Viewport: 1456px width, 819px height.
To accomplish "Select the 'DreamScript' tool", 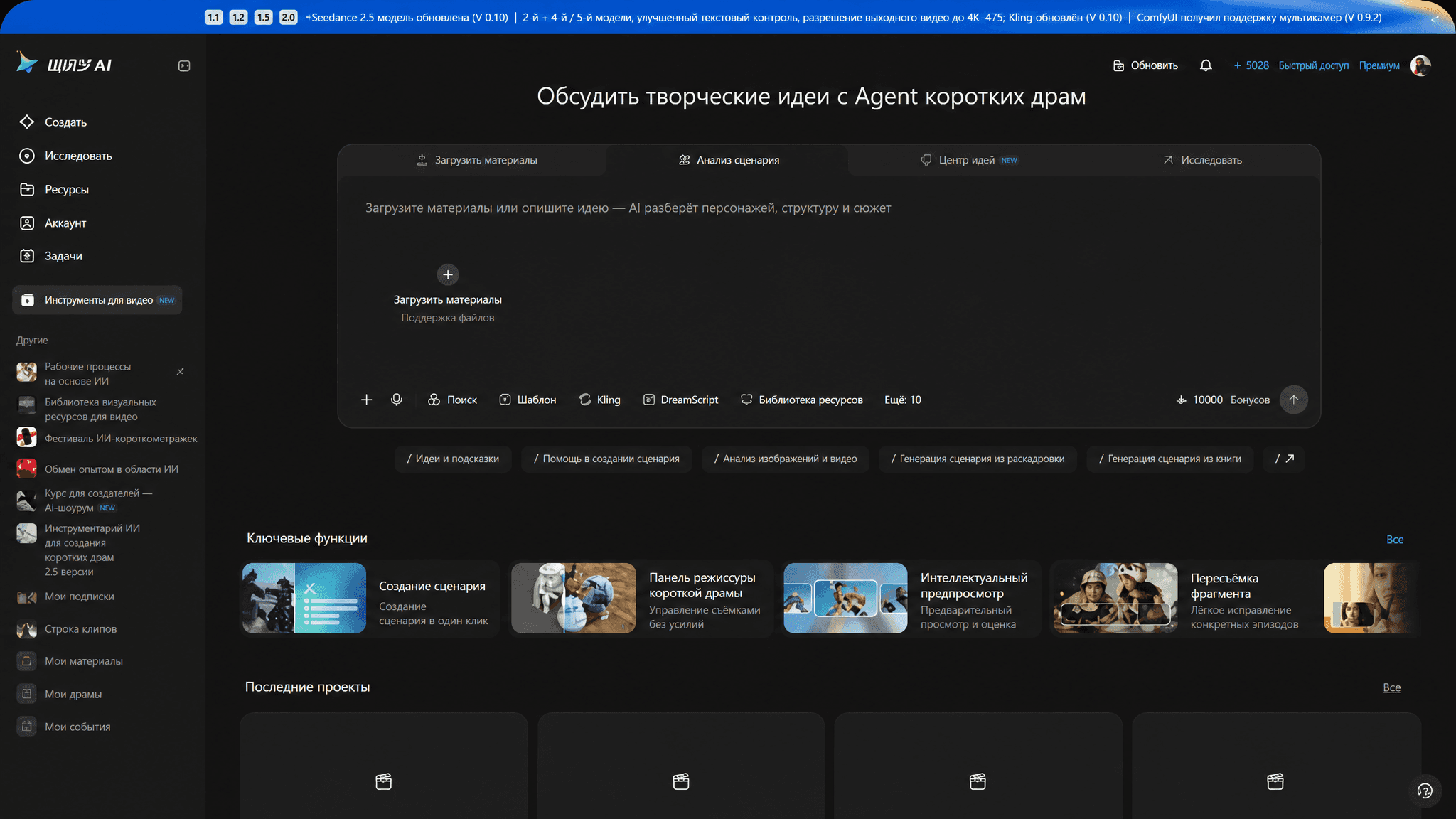I will click(681, 400).
